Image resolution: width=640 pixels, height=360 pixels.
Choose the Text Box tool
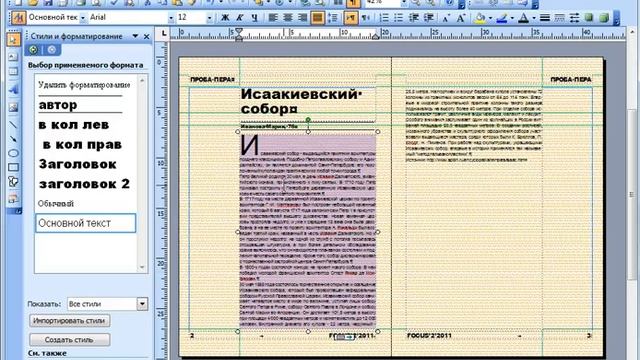(x=13, y=56)
